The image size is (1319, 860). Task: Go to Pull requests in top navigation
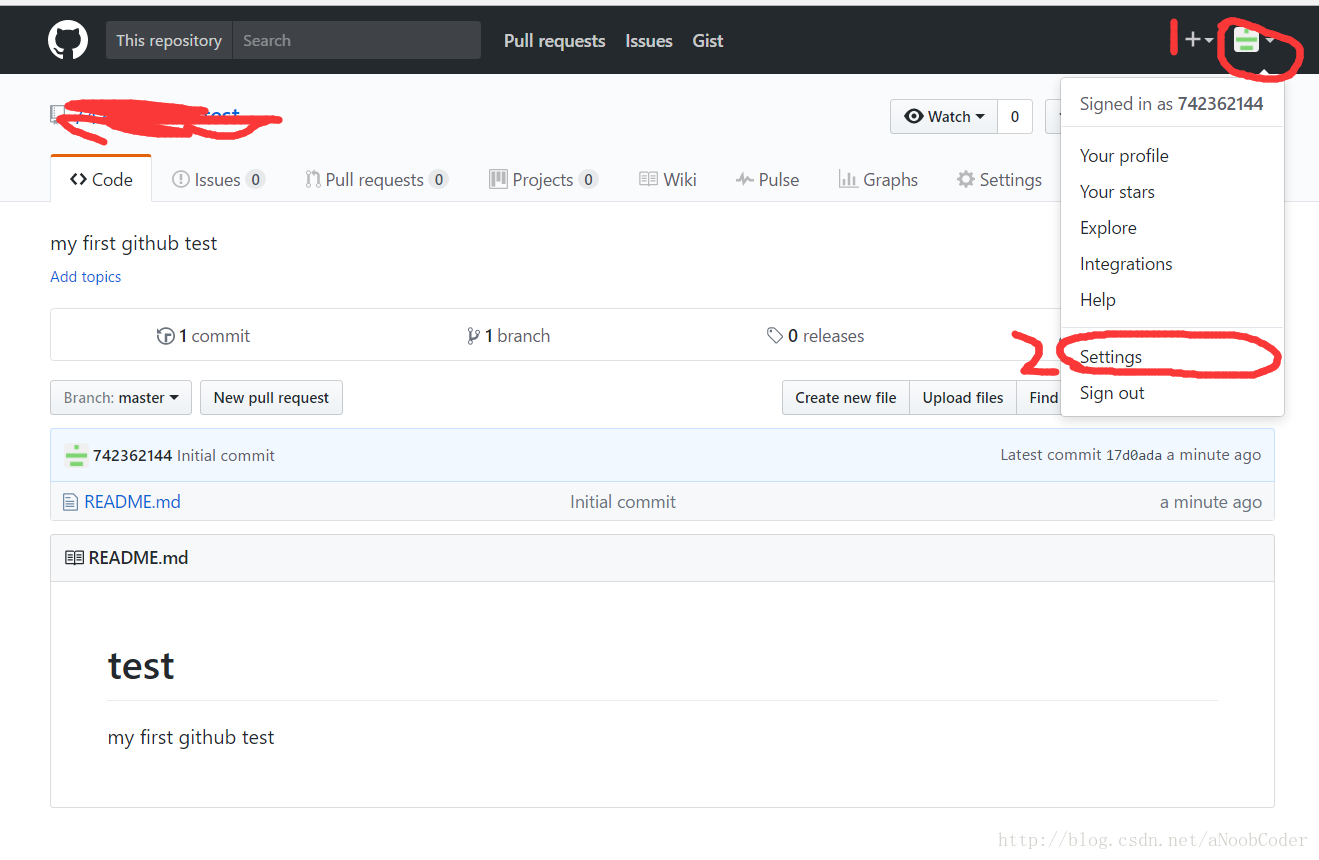pos(554,41)
